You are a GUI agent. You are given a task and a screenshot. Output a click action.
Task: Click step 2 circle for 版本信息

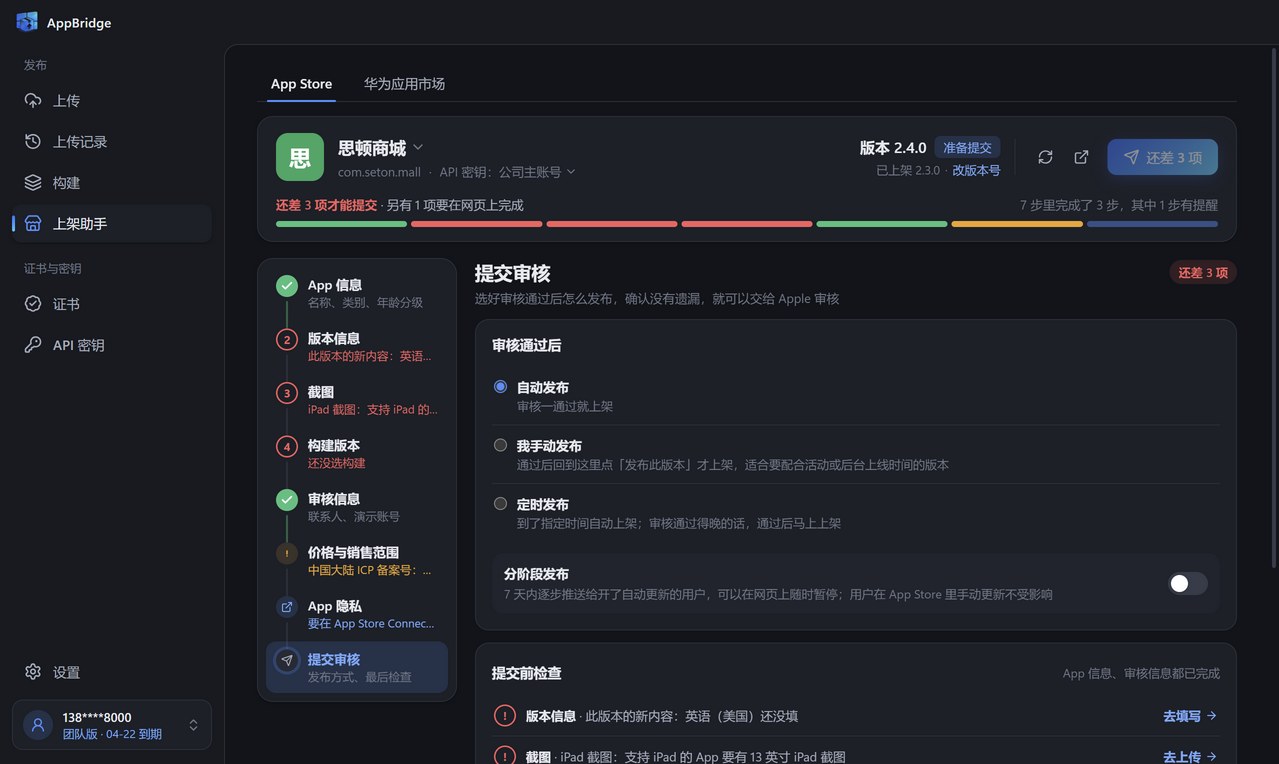(x=287, y=339)
